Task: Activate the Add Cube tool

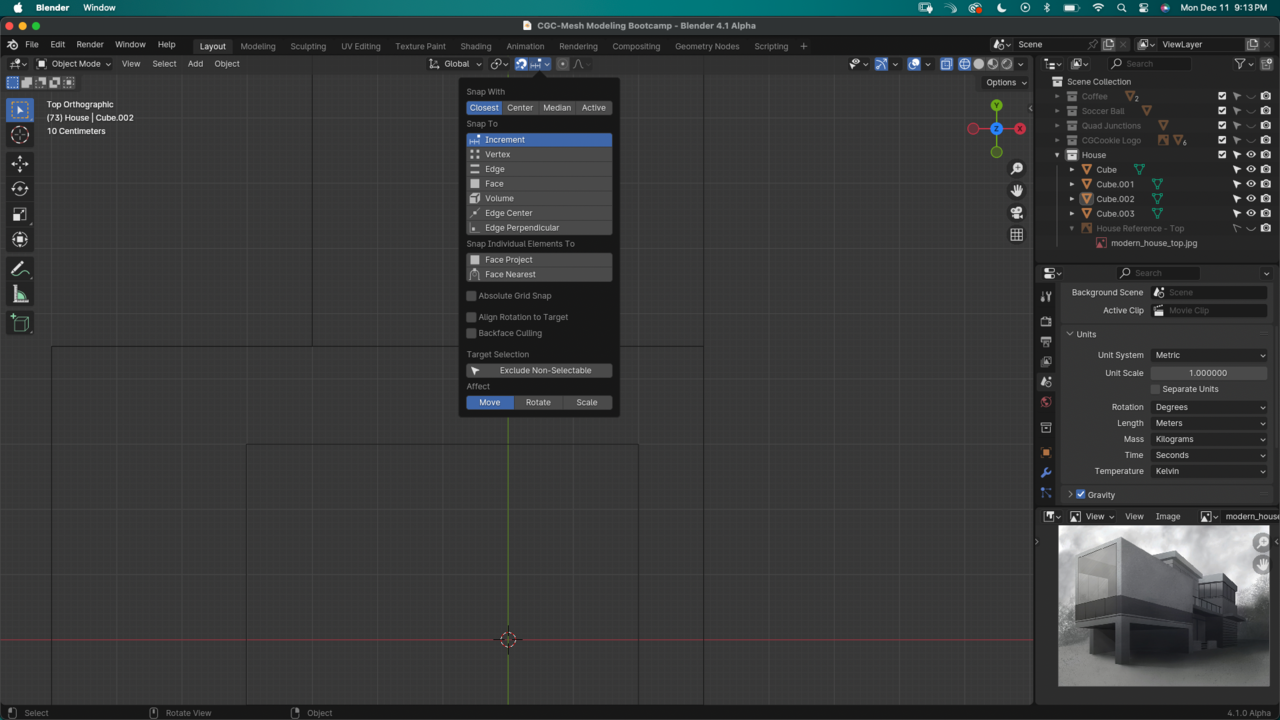Action: [x=20, y=322]
